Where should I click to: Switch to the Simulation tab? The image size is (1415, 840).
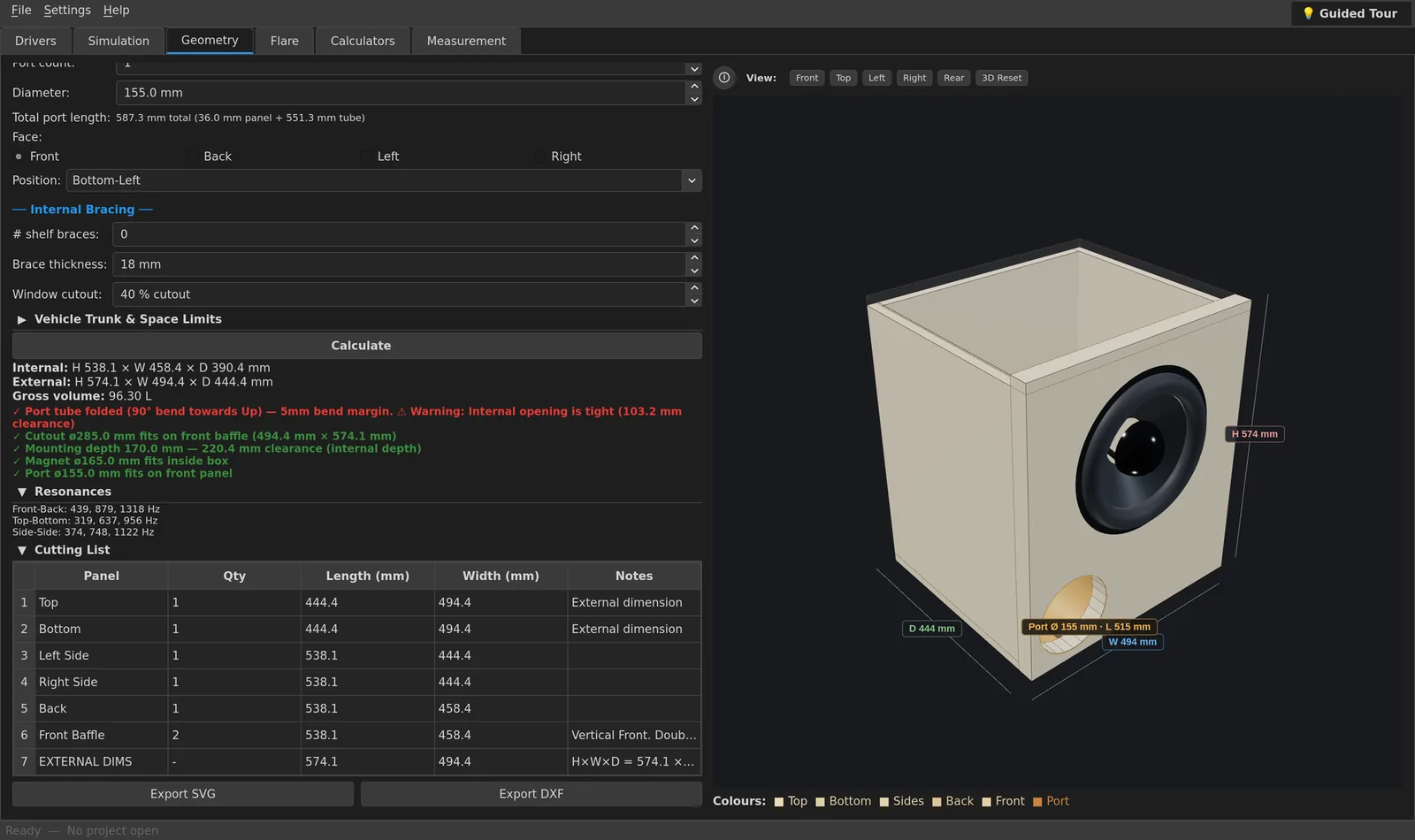tap(119, 41)
